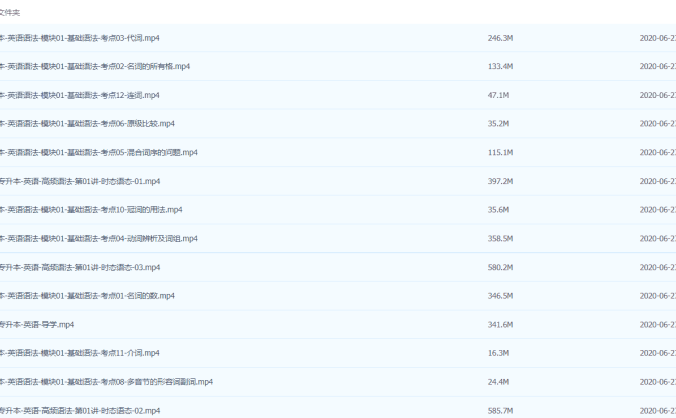
Task: Open the 考点01-名词的数.mp4 file
Action: [88, 296]
